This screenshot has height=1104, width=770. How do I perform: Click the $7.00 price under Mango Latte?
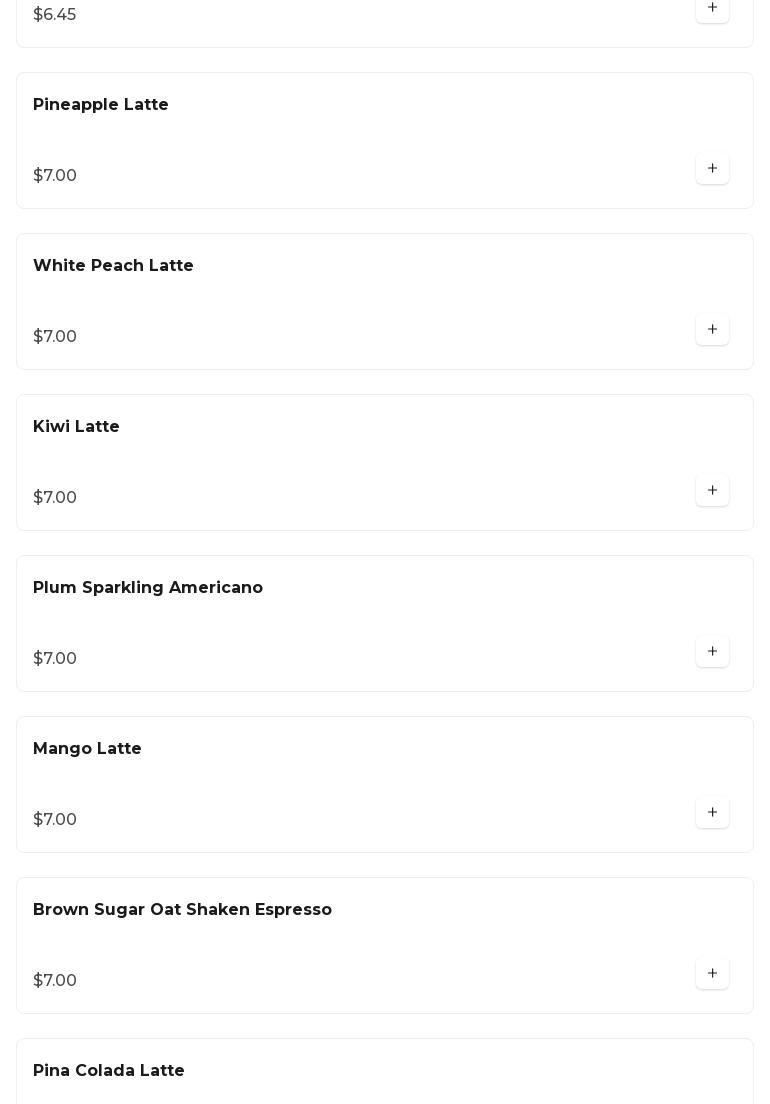pyautogui.click(x=55, y=820)
